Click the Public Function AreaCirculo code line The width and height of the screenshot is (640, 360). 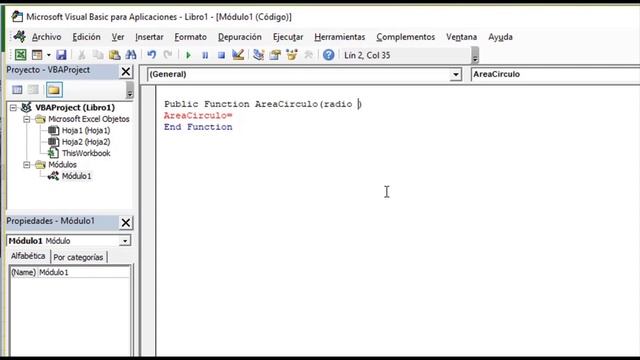click(263, 104)
